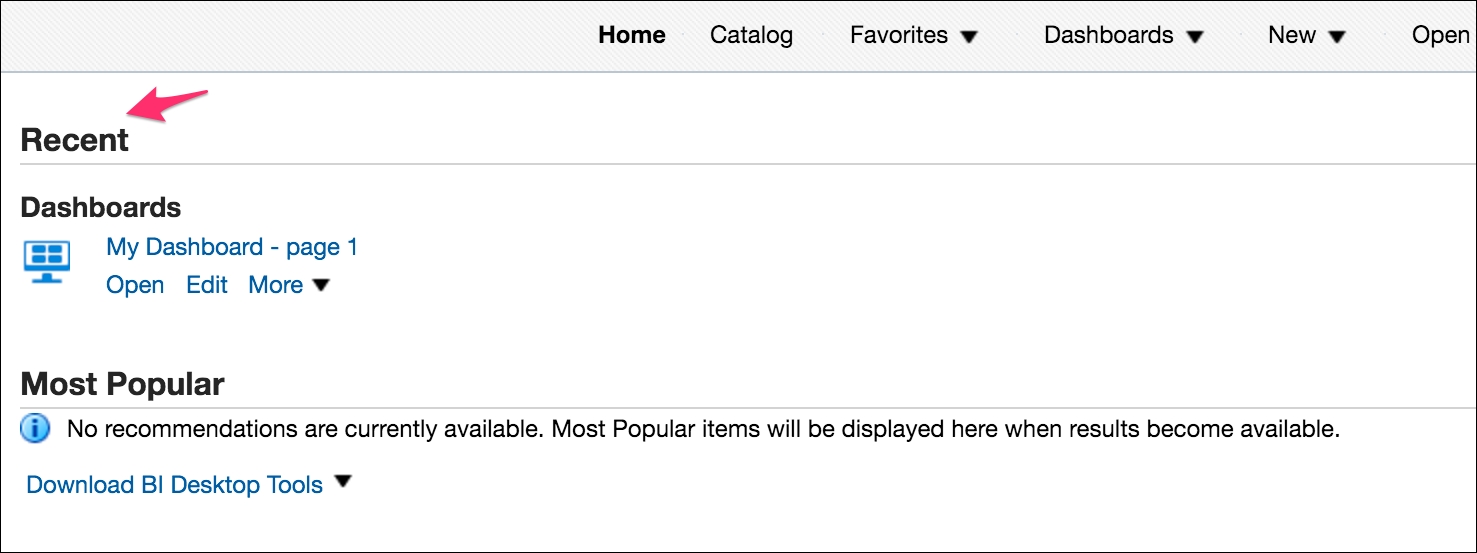Click the Dashboards label in the header bar
Screen dimensions: 1477x553
[1108, 35]
